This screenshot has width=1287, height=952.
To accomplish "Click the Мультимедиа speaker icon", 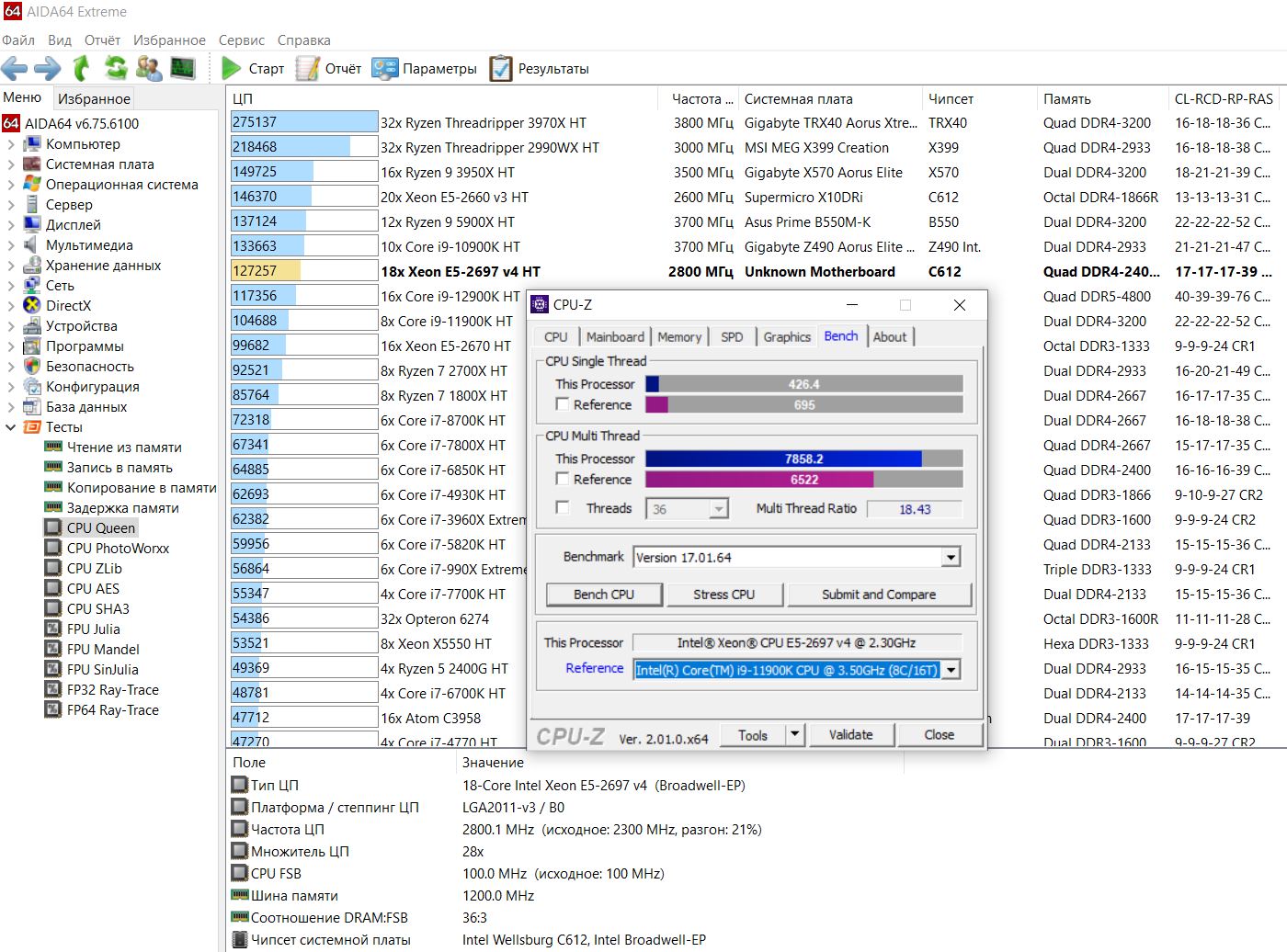I will coord(32,244).
